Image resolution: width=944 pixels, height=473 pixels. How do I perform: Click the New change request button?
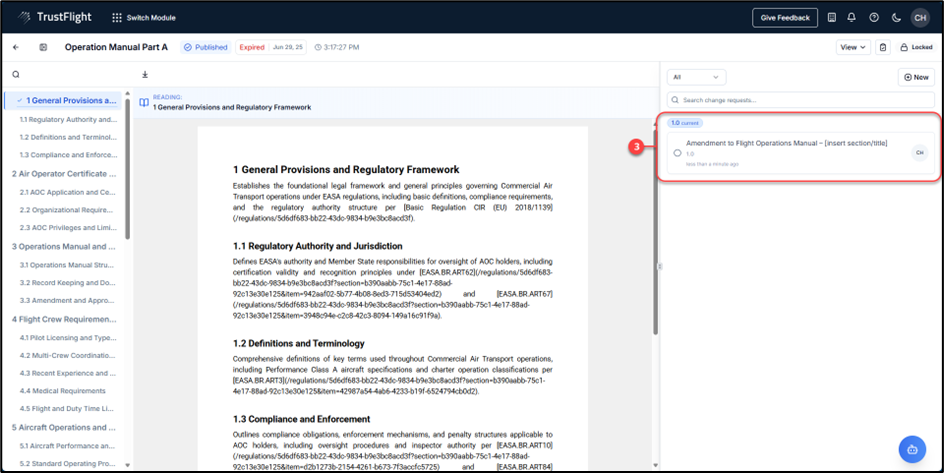coord(915,77)
